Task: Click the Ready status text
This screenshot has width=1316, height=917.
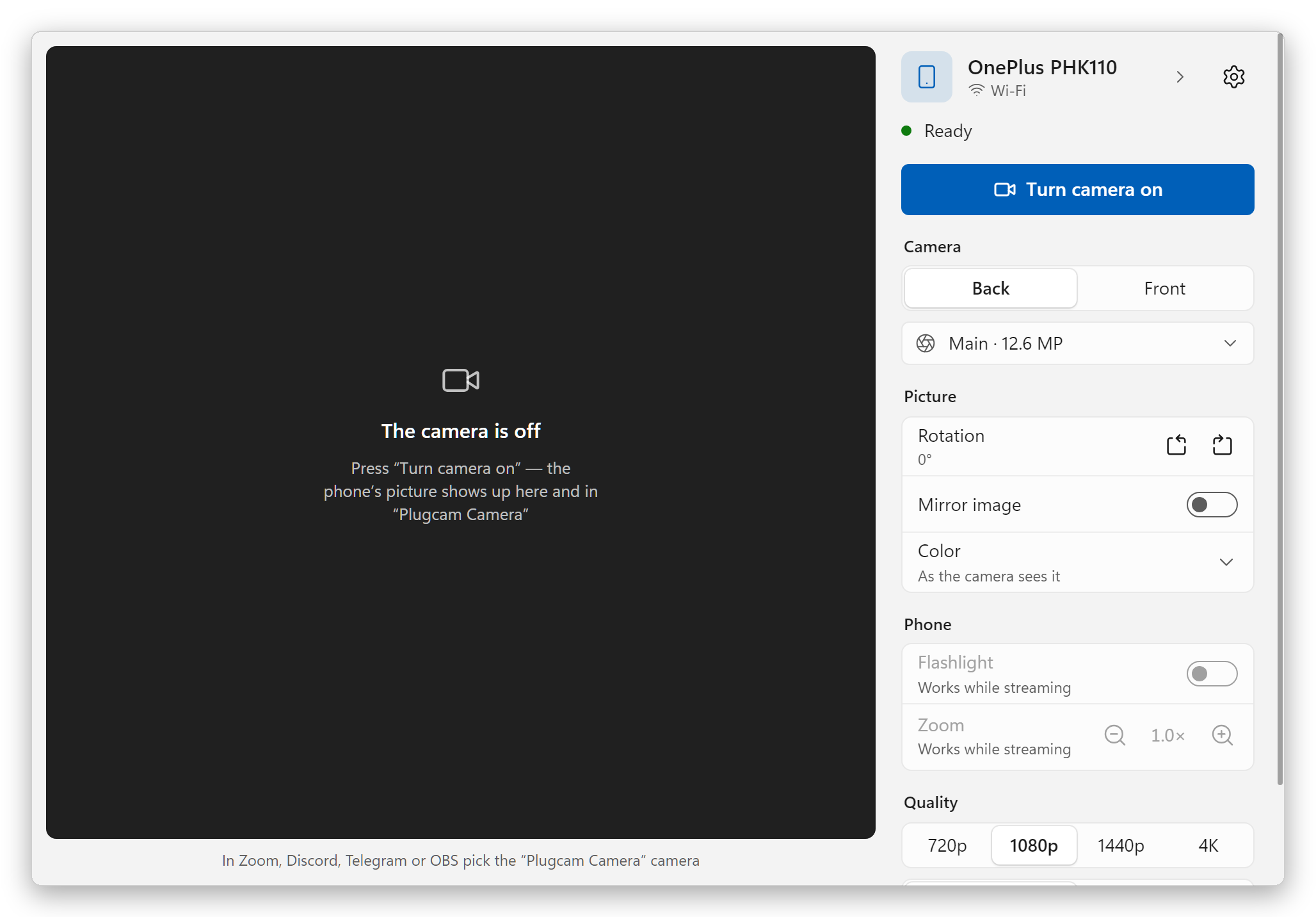Action: pyautogui.click(x=948, y=131)
